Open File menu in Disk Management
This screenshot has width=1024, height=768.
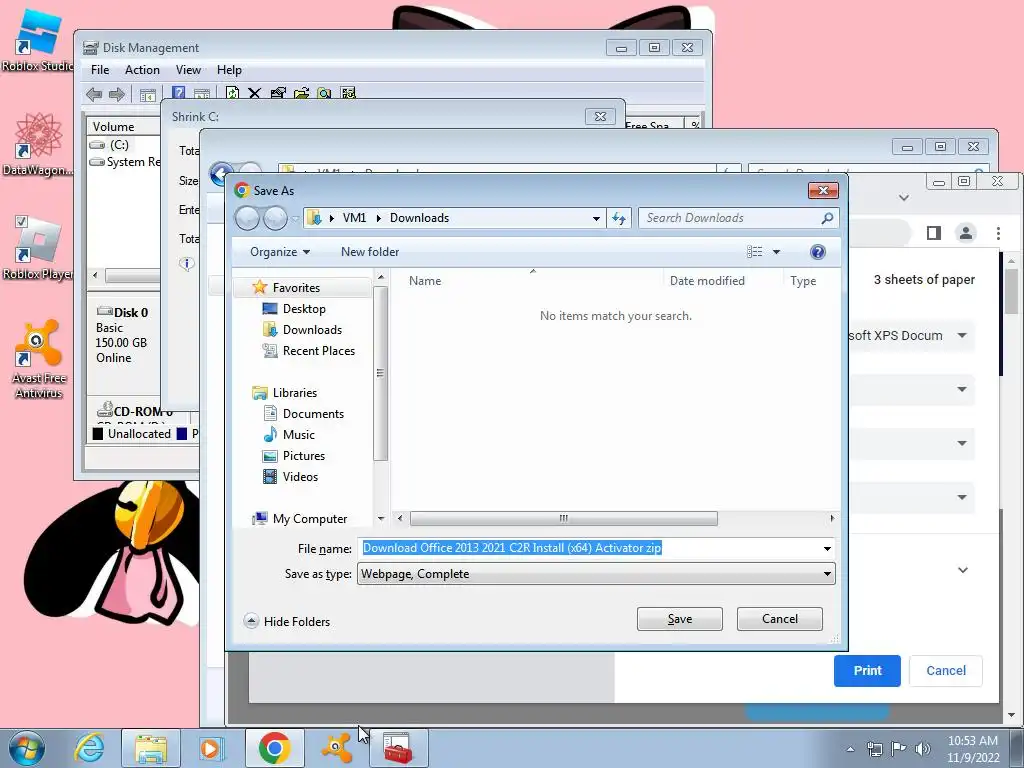[100, 70]
